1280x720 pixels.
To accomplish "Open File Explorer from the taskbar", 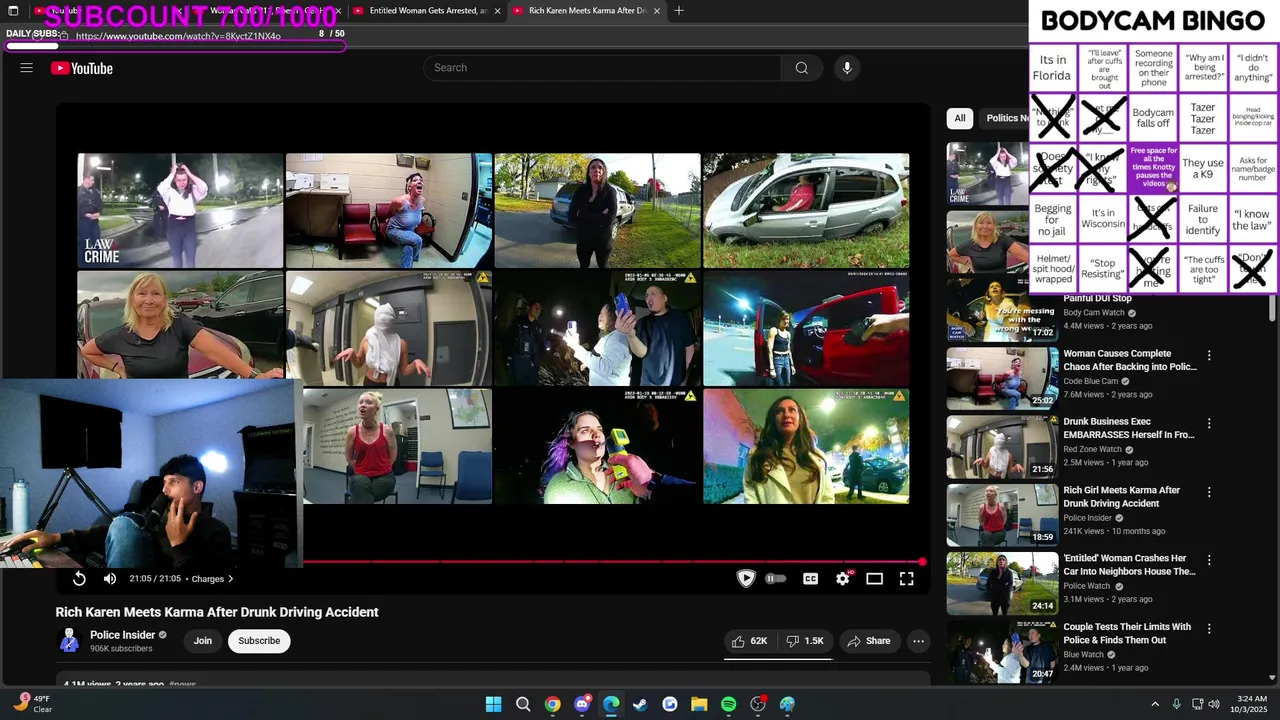I will [699, 705].
